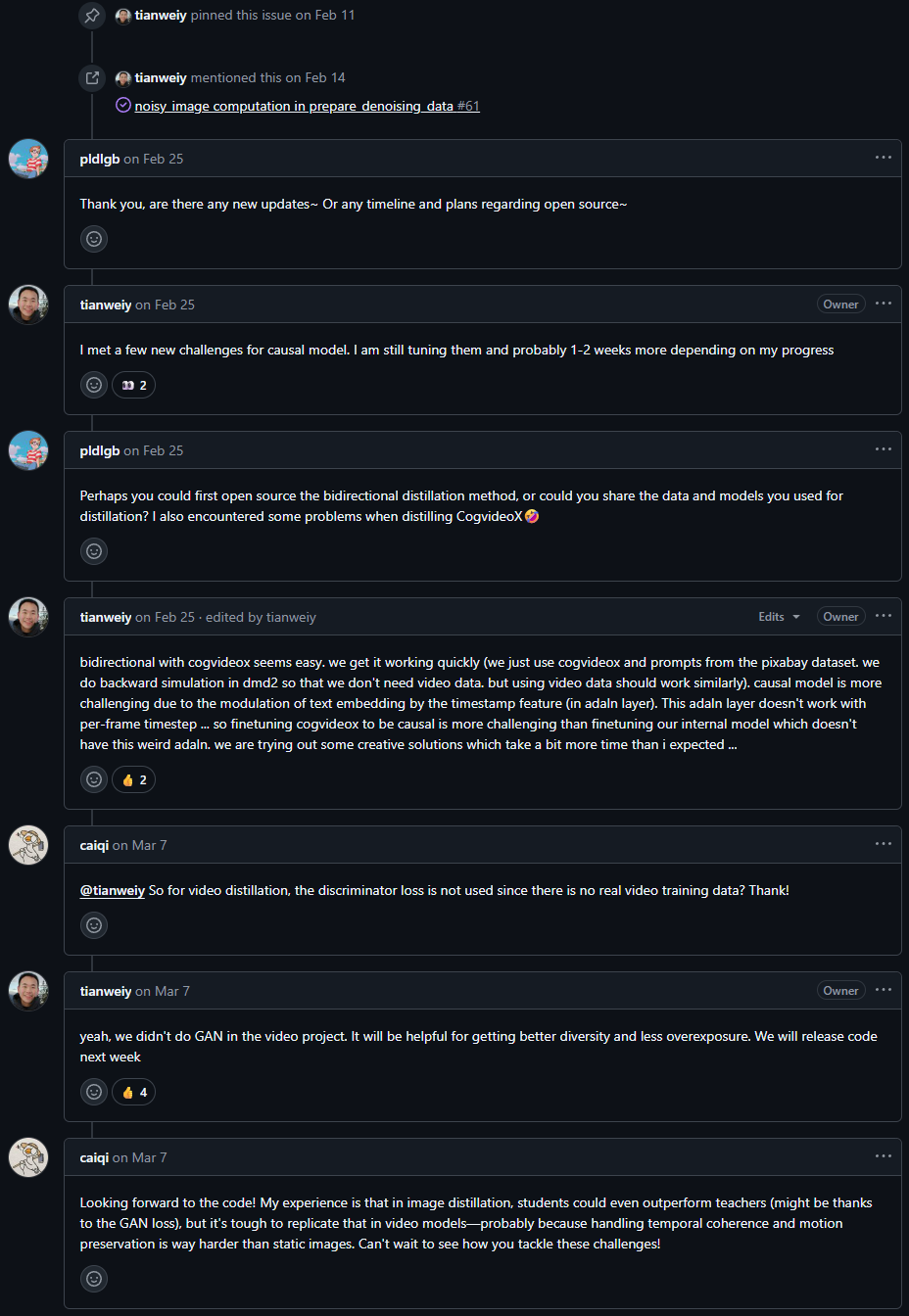
Task: Toggle the eyes reaction with count 2
Action: click(x=134, y=385)
